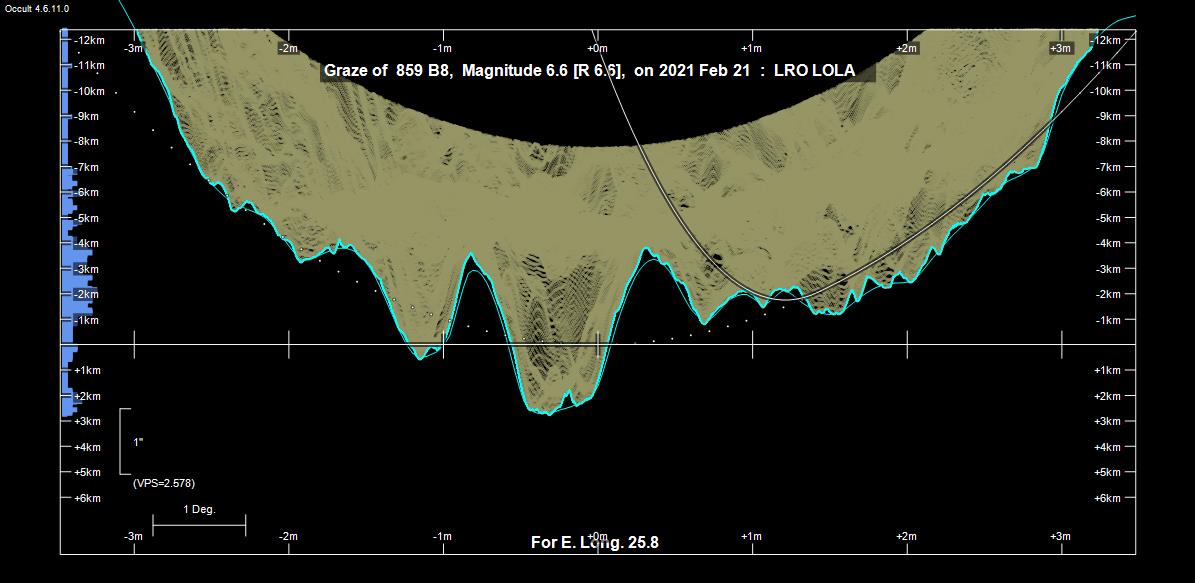Screen dimensions: 1195x583
Task: Click the graze title text for 859 B8
Action: (589, 72)
